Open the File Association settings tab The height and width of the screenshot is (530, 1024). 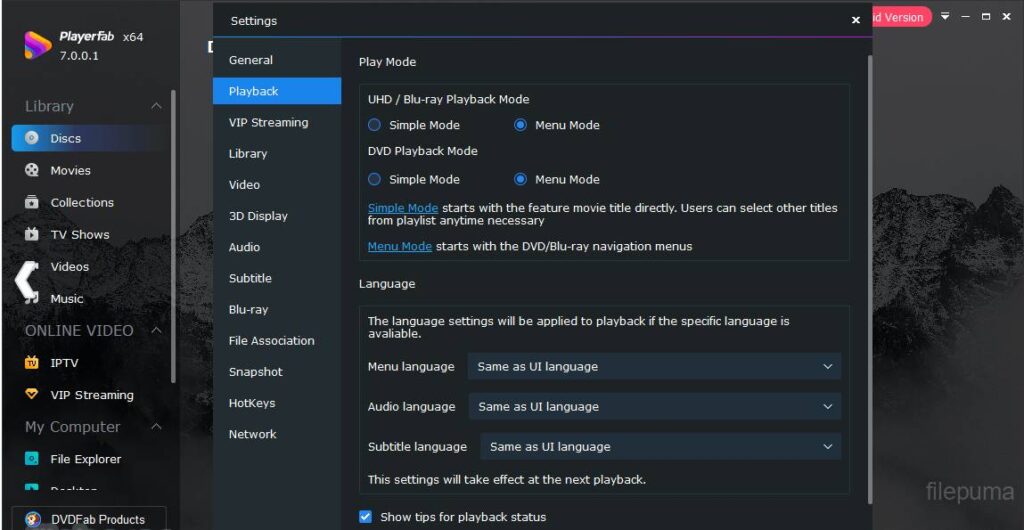pyautogui.click(x=277, y=341)
